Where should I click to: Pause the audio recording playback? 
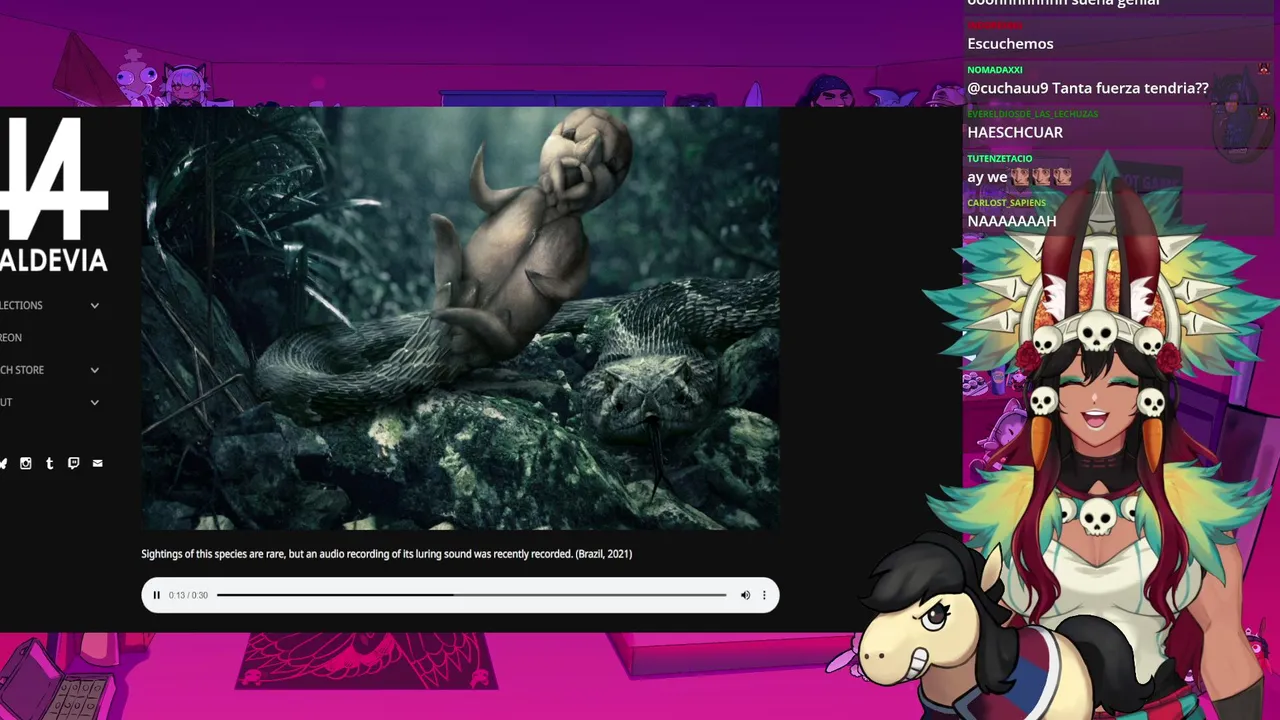[x=157, y=595]
